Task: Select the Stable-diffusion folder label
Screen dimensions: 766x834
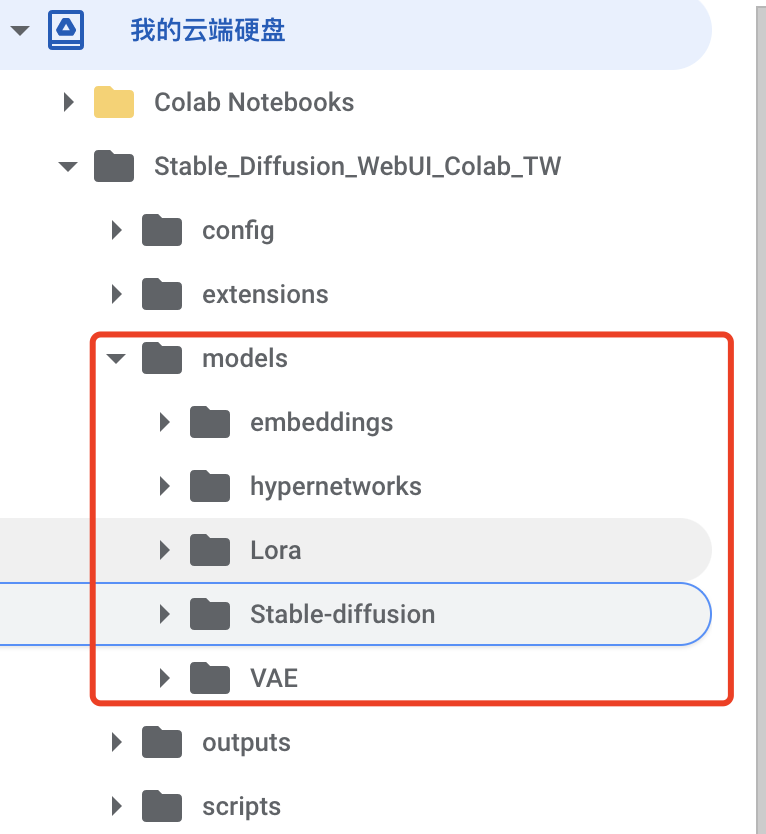Action: coord(343,614)
